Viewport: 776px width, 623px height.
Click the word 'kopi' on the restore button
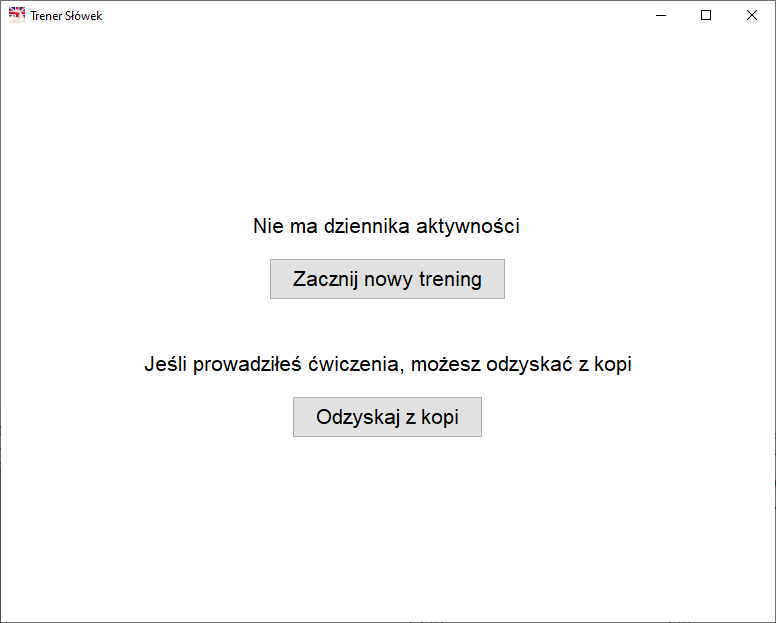pos(439,417)
